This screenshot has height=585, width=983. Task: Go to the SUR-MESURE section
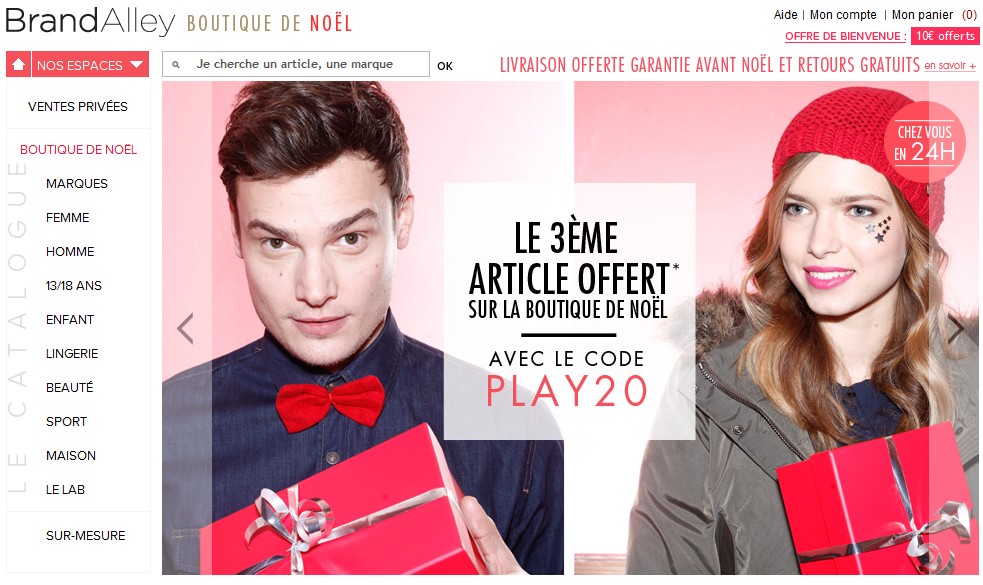(x=85, y=535)
